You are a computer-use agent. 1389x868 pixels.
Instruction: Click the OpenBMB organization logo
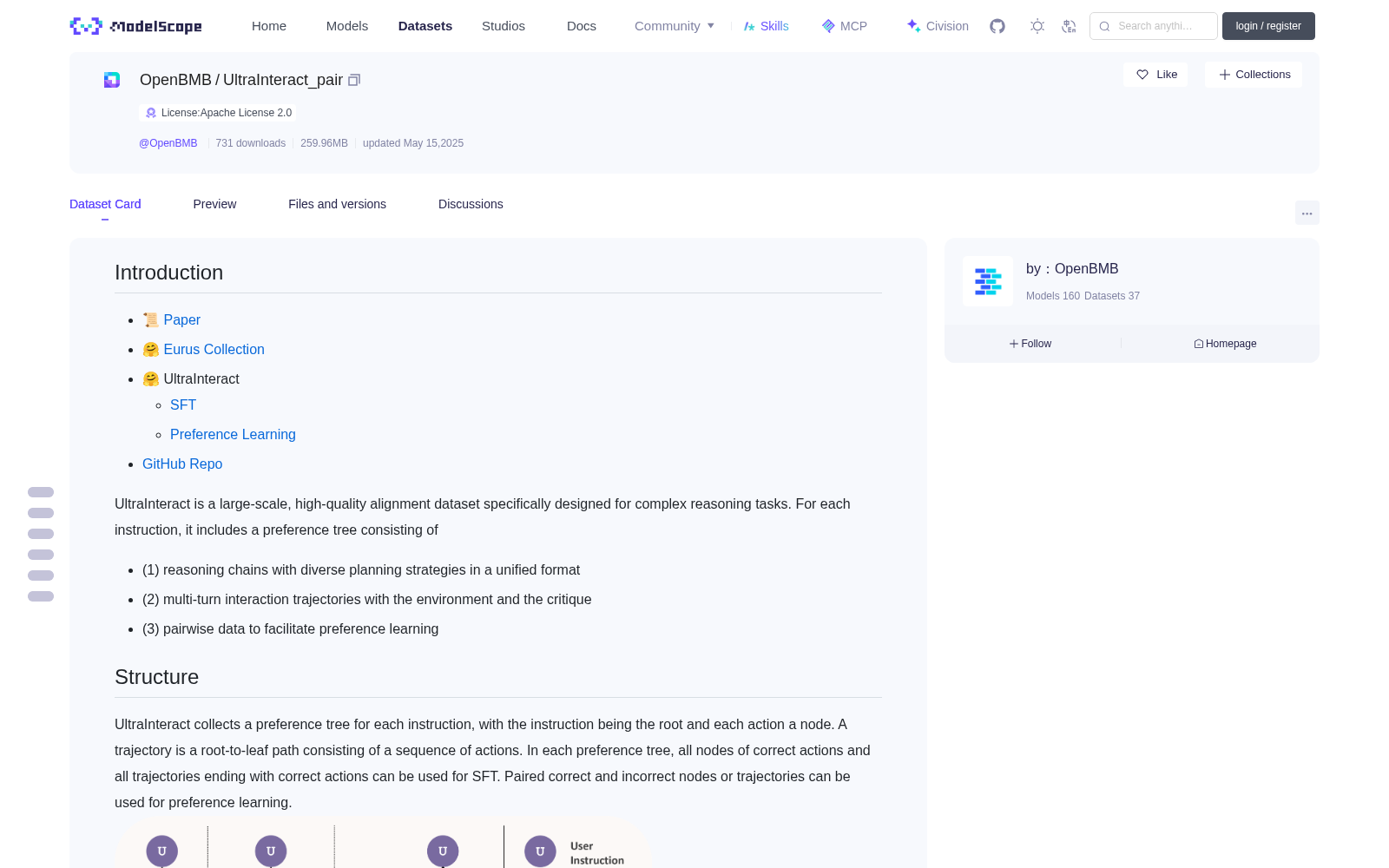(988, 281)
